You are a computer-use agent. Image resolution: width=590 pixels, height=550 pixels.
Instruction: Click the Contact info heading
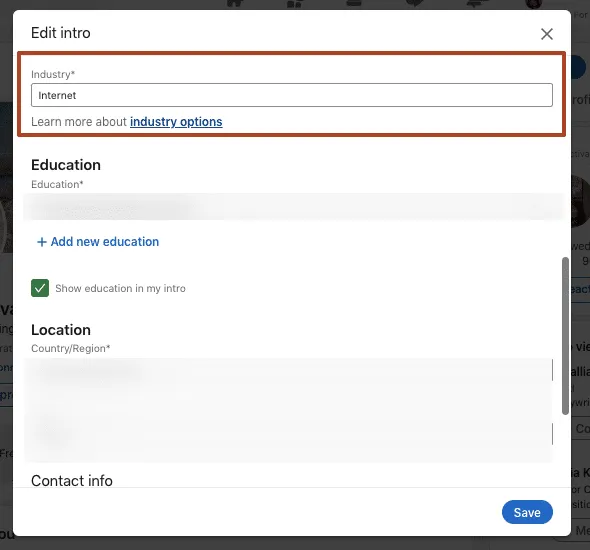(x=72, y=480)
